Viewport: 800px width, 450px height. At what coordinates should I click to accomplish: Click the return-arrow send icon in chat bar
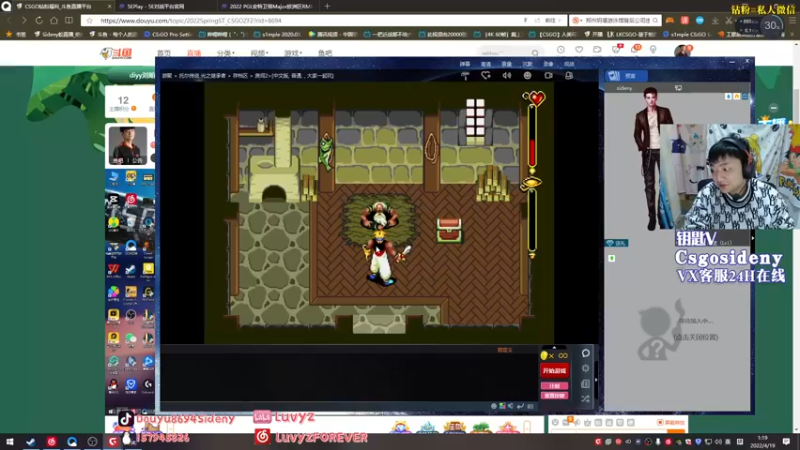pos(520,406)
